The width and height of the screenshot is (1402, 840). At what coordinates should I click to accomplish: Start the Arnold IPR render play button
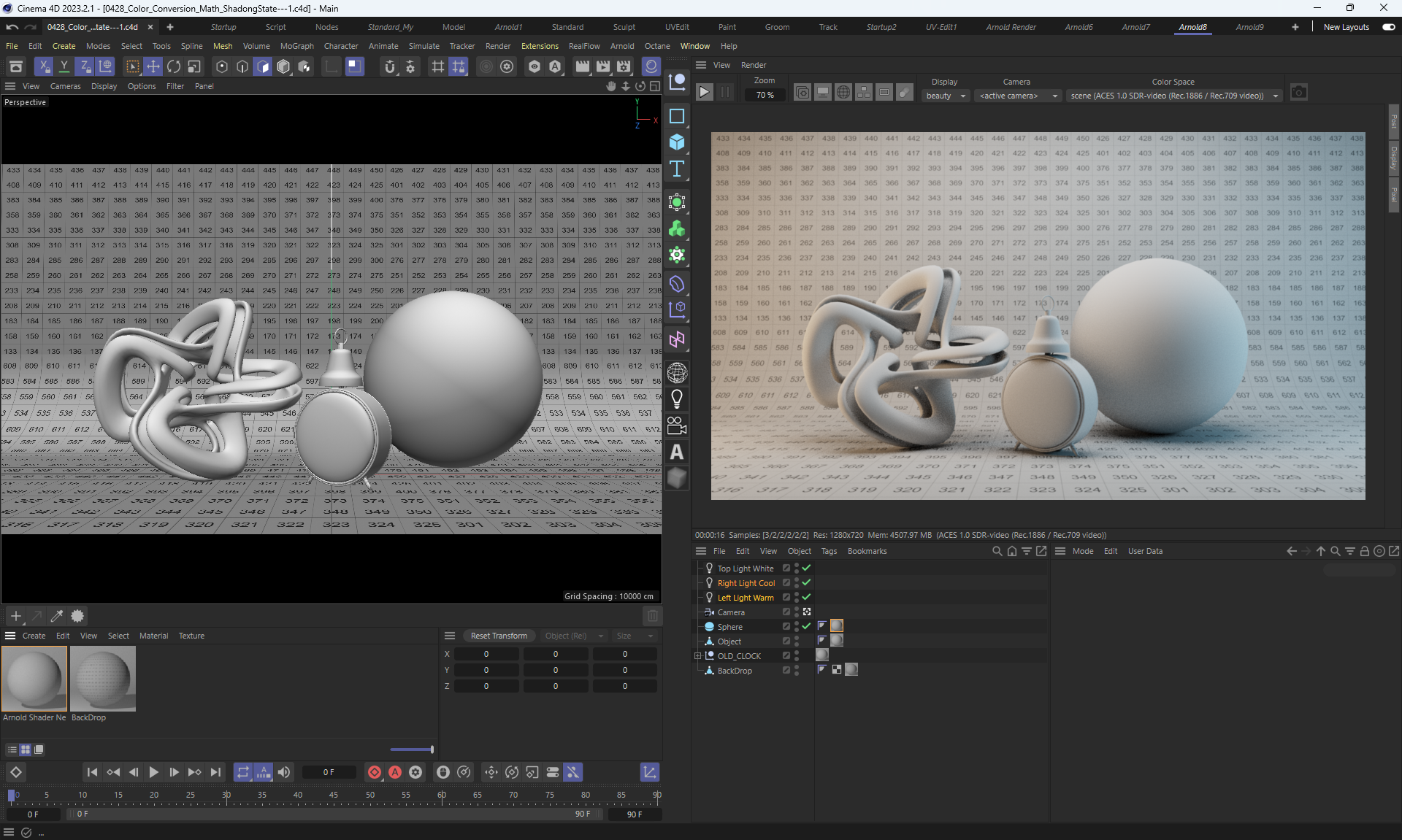tap(704, 92)
